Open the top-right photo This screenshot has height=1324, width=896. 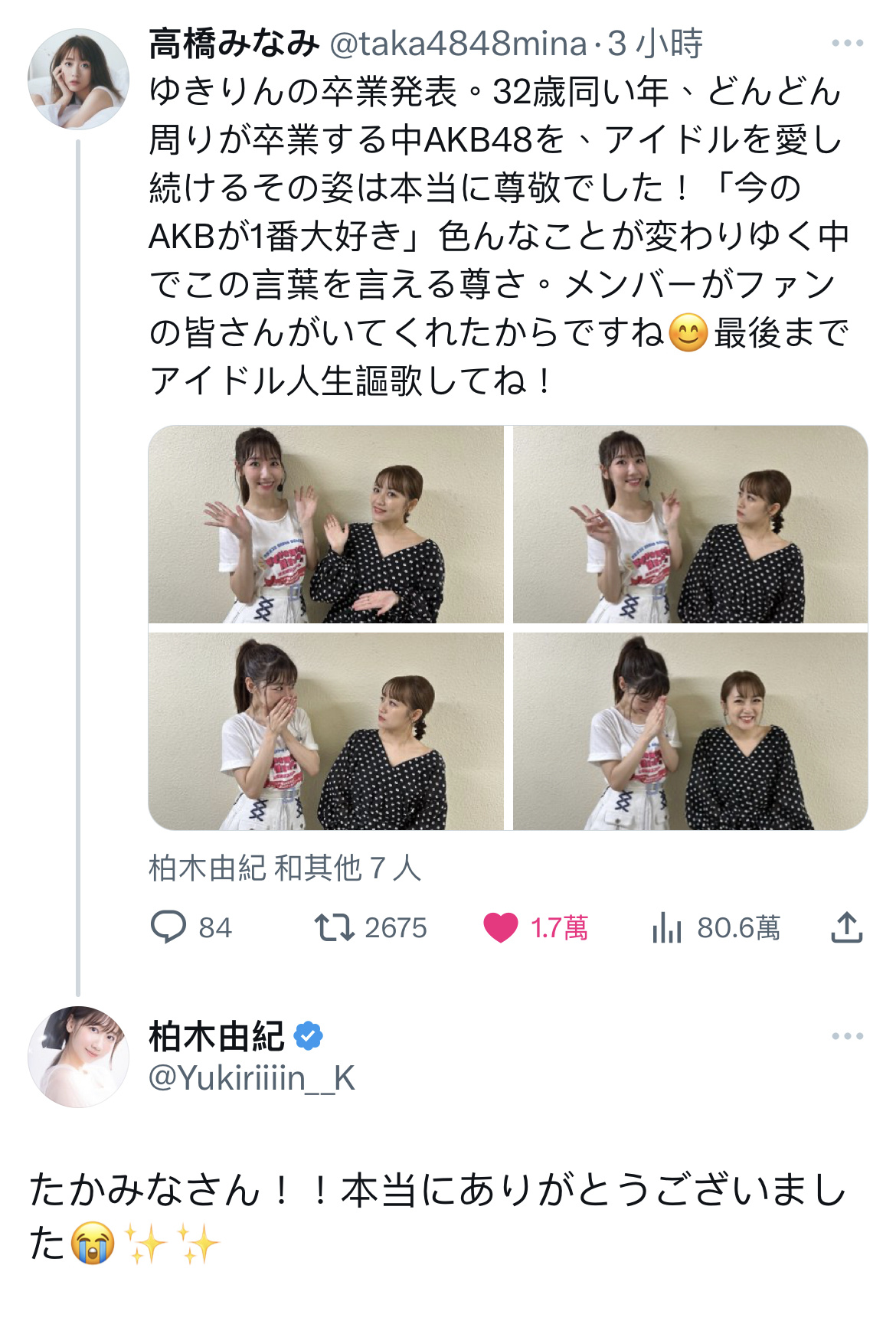690,525
